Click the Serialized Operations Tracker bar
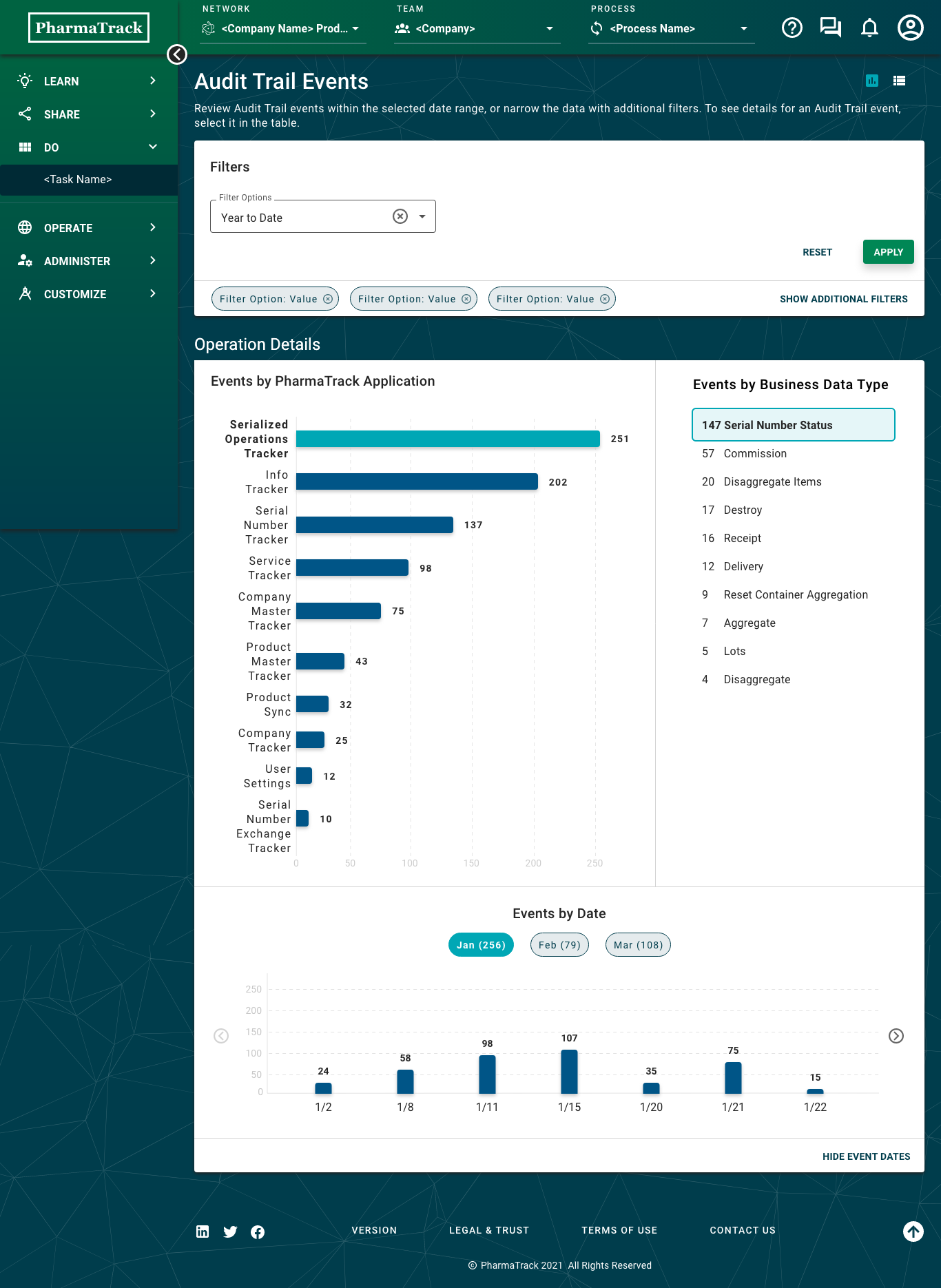The height and width of the screenshot is (1288, 941). point(448,439)
